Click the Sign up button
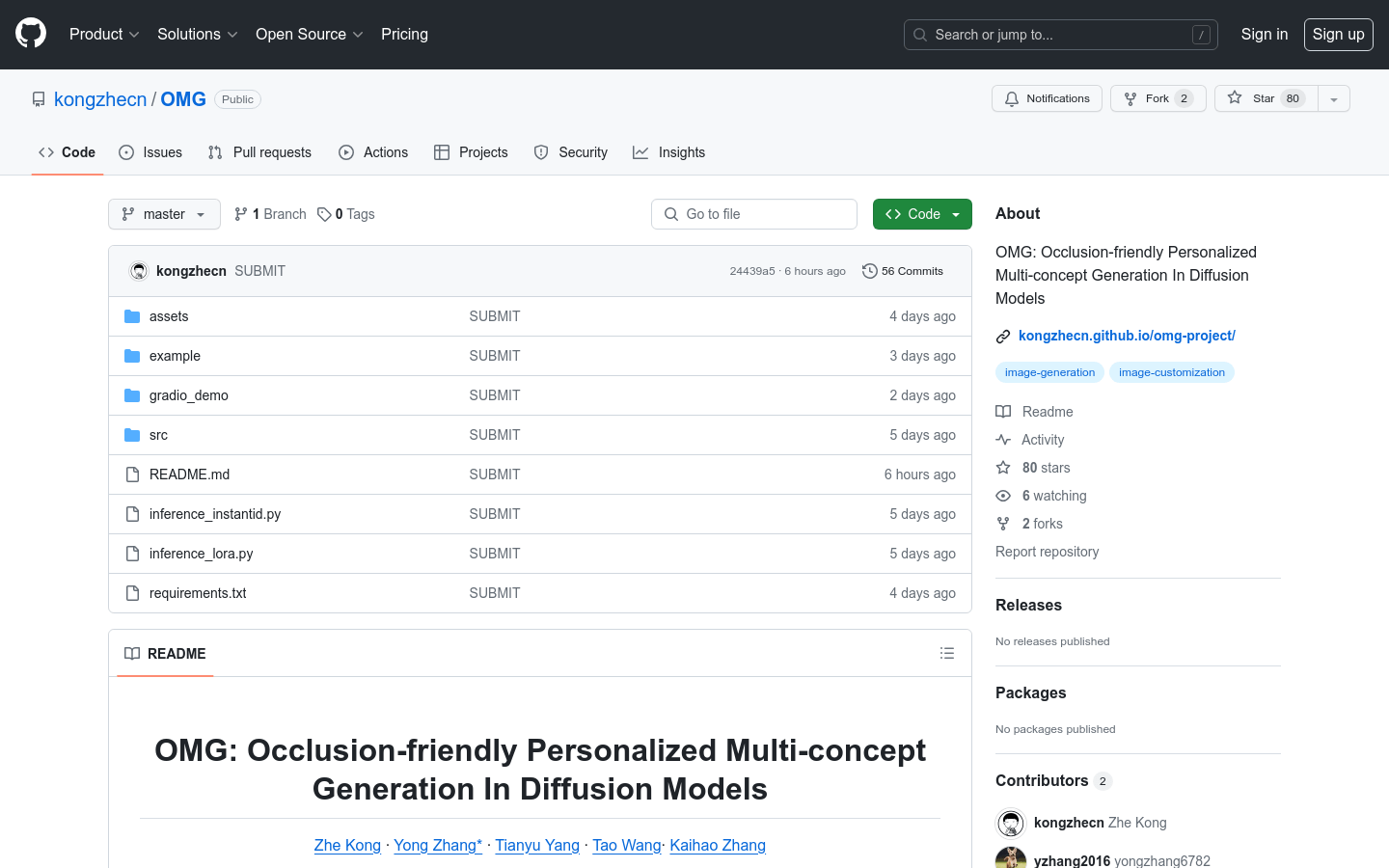This screenshot has width=1389, height=868. 1339,35
